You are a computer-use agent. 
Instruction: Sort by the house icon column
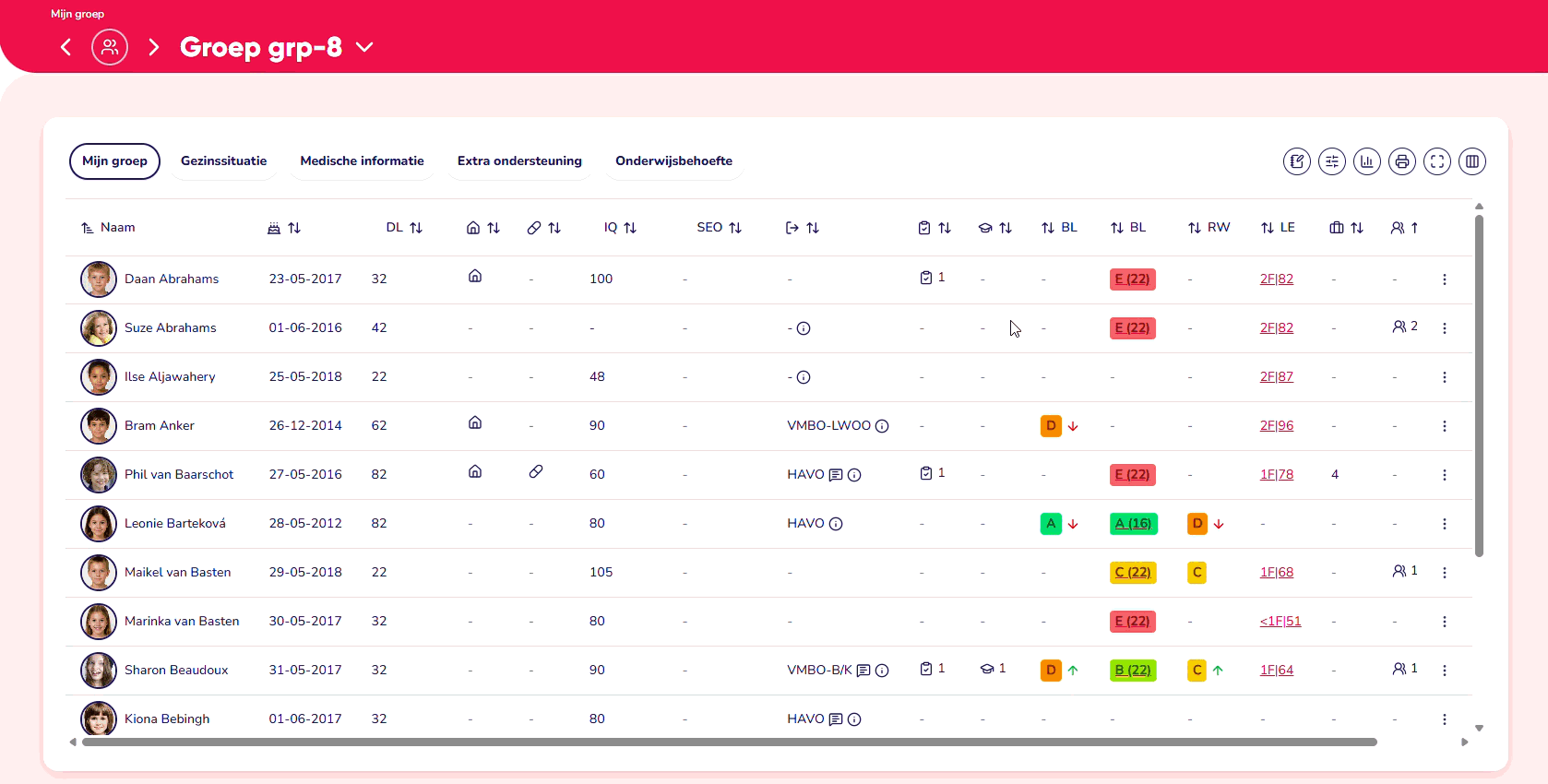tap(483, 228)
